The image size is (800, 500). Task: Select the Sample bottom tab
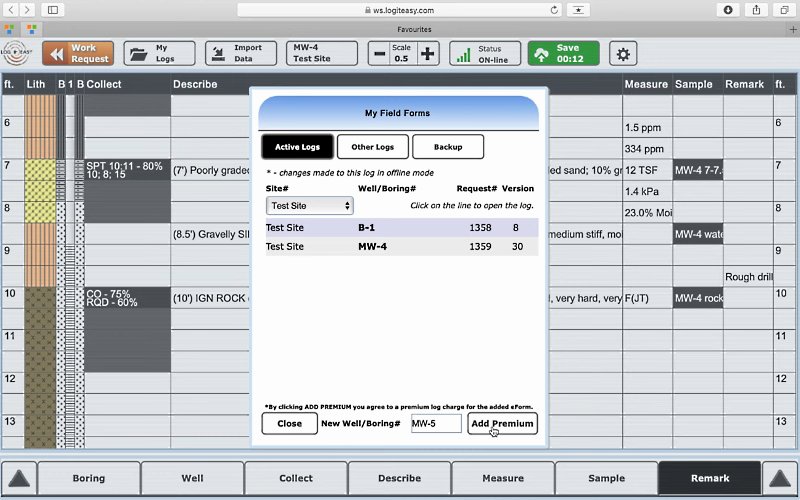pos(607,478)
